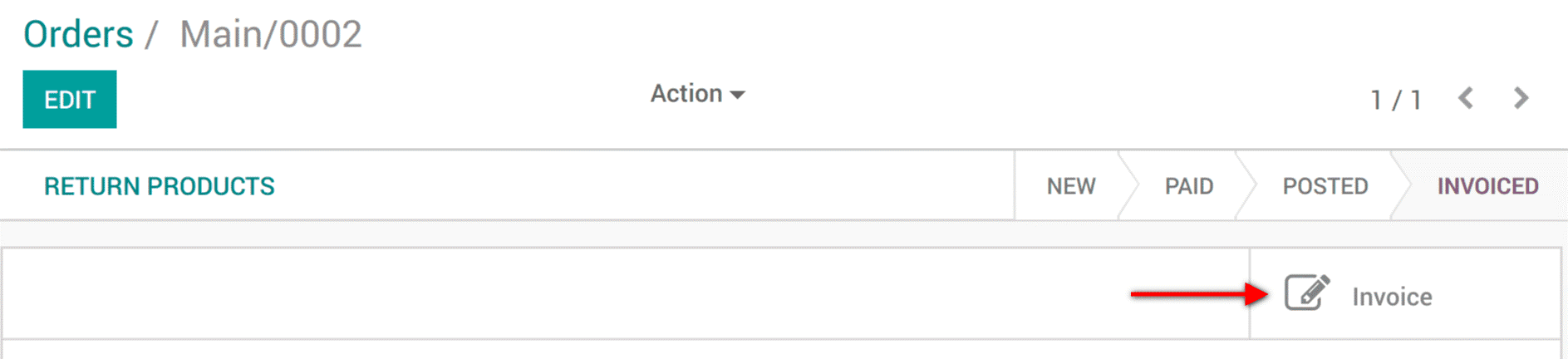Viewport: 1568px width, 359px height.
Task: Click the red arrow pointing to Invoice
Action: [1198, 293]
